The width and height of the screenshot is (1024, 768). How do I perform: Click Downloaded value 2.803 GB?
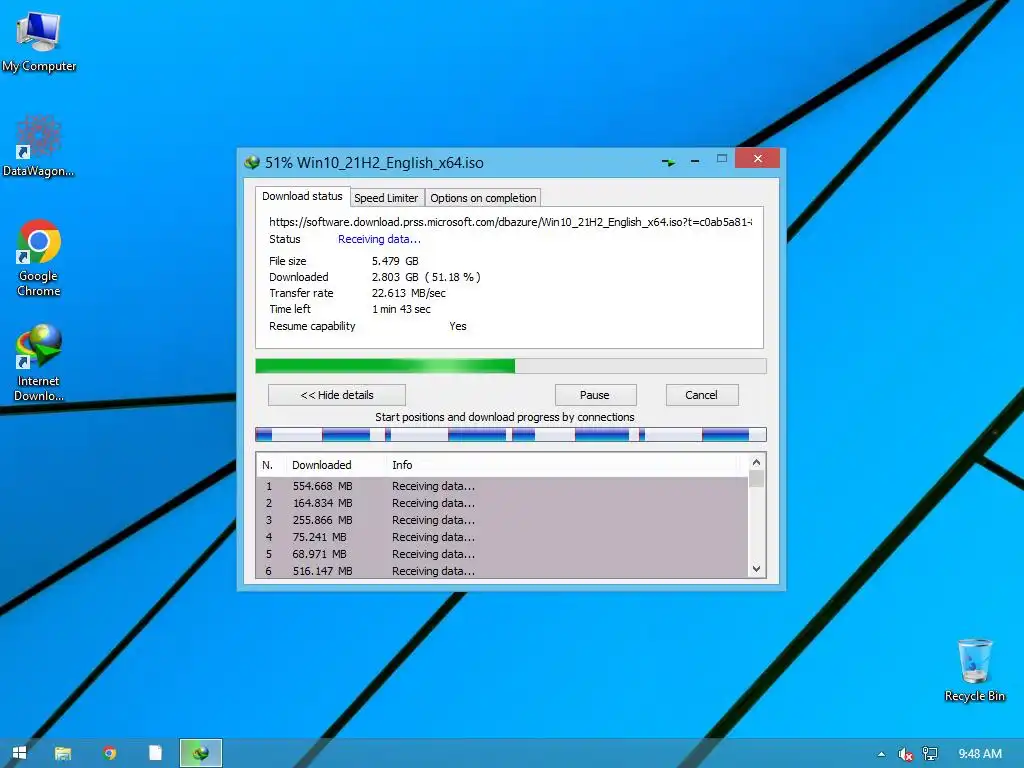pos(395,277)
